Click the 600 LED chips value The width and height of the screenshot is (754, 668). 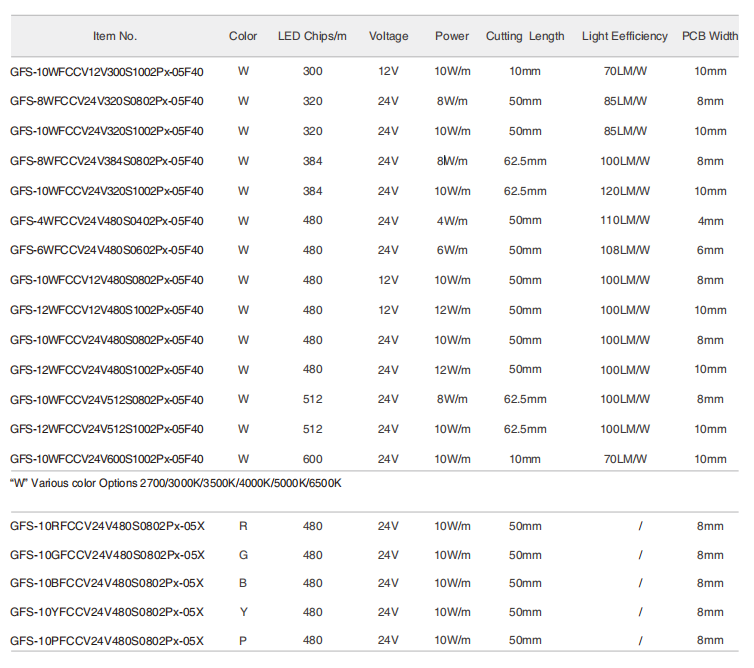click(312, 459)
